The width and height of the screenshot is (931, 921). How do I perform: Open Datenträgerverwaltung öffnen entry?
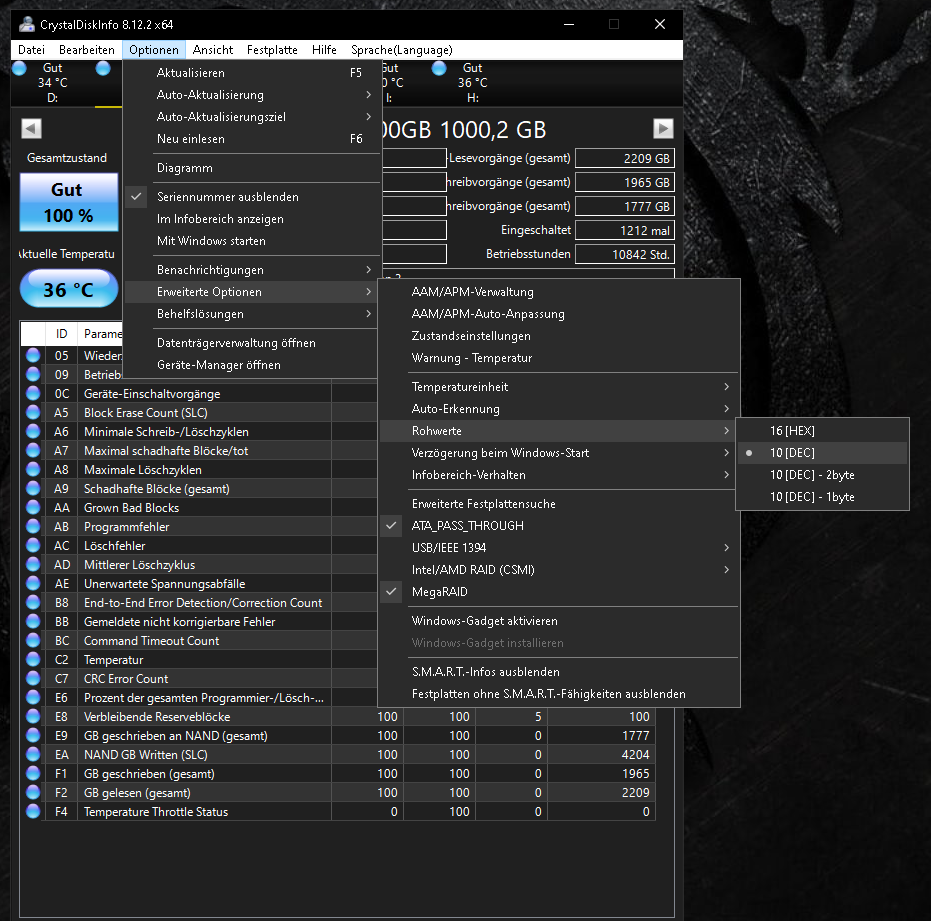pos(252,343)
